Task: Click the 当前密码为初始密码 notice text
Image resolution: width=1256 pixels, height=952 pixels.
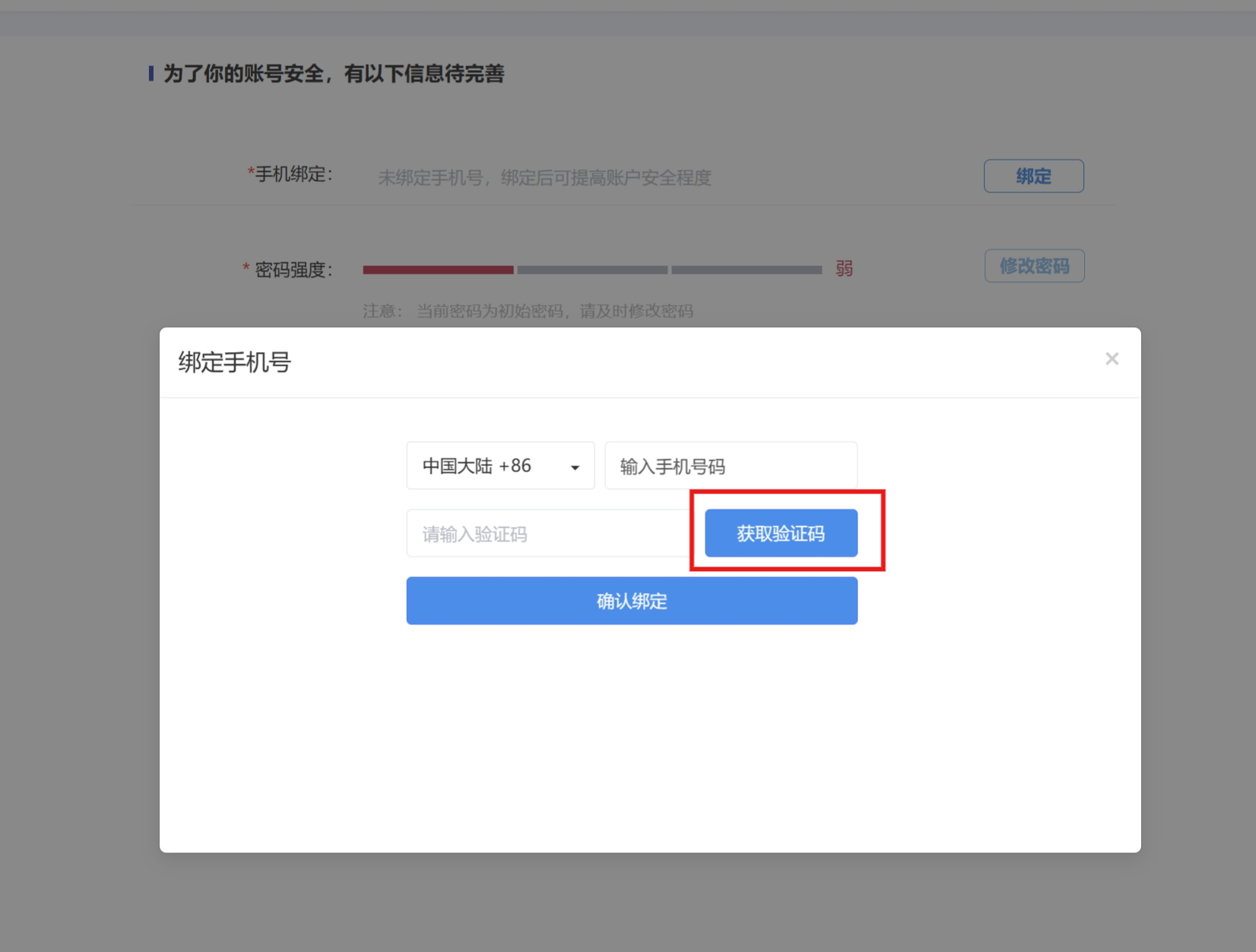Action: coord(554,311)
